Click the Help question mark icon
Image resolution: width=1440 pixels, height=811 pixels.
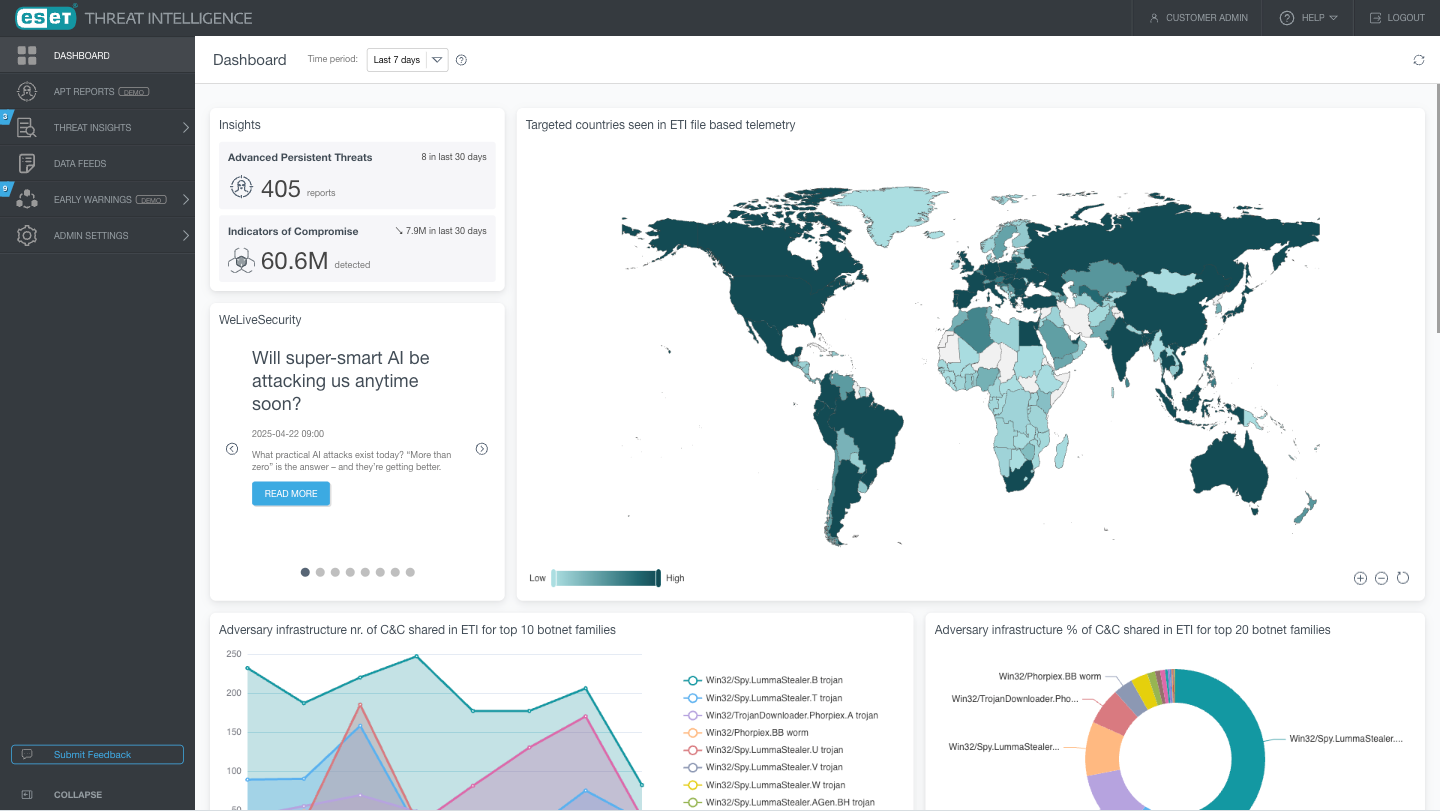point(1287,18)
